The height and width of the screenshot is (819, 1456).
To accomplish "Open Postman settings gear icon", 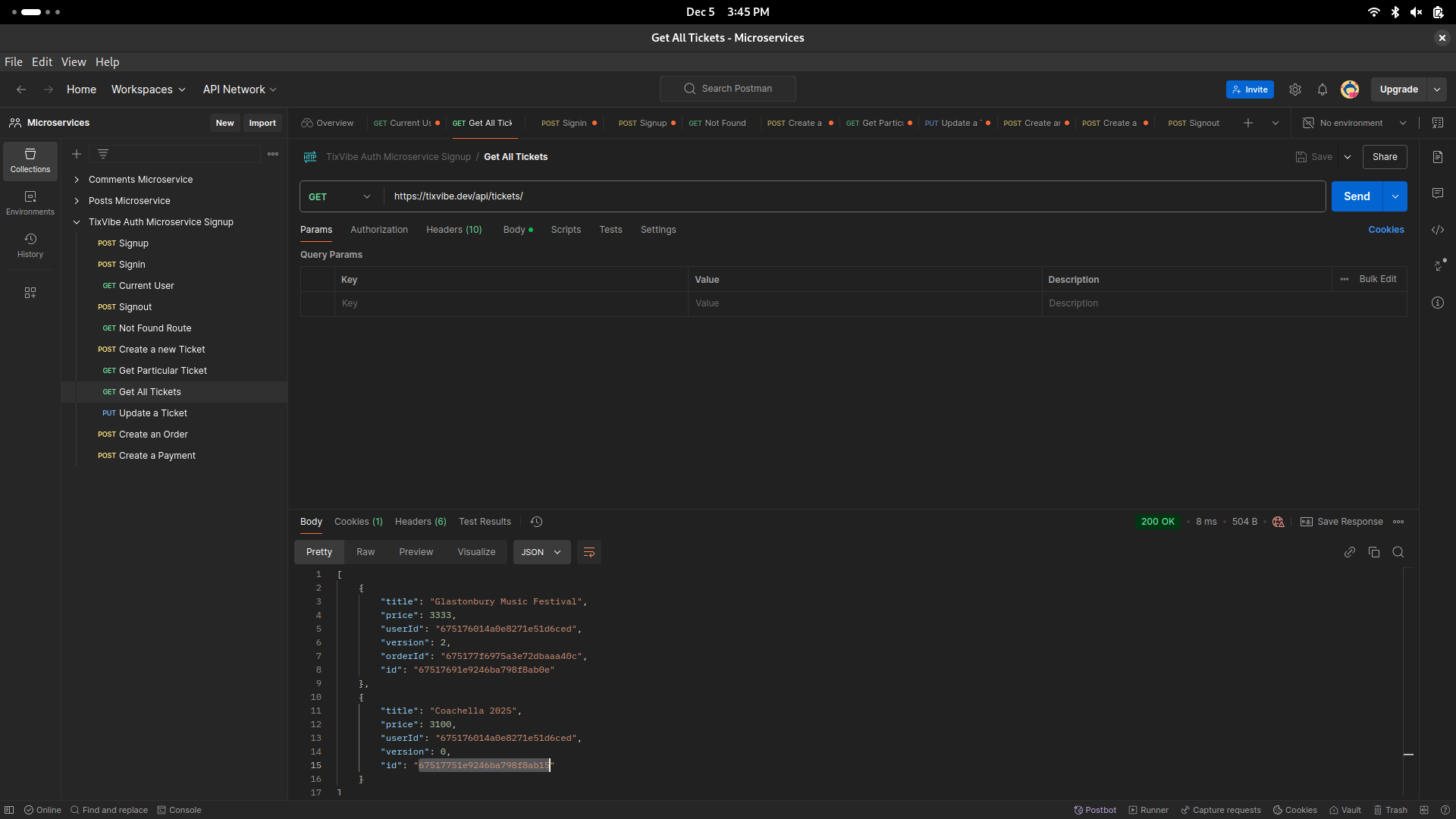I will coord(1295,89).
